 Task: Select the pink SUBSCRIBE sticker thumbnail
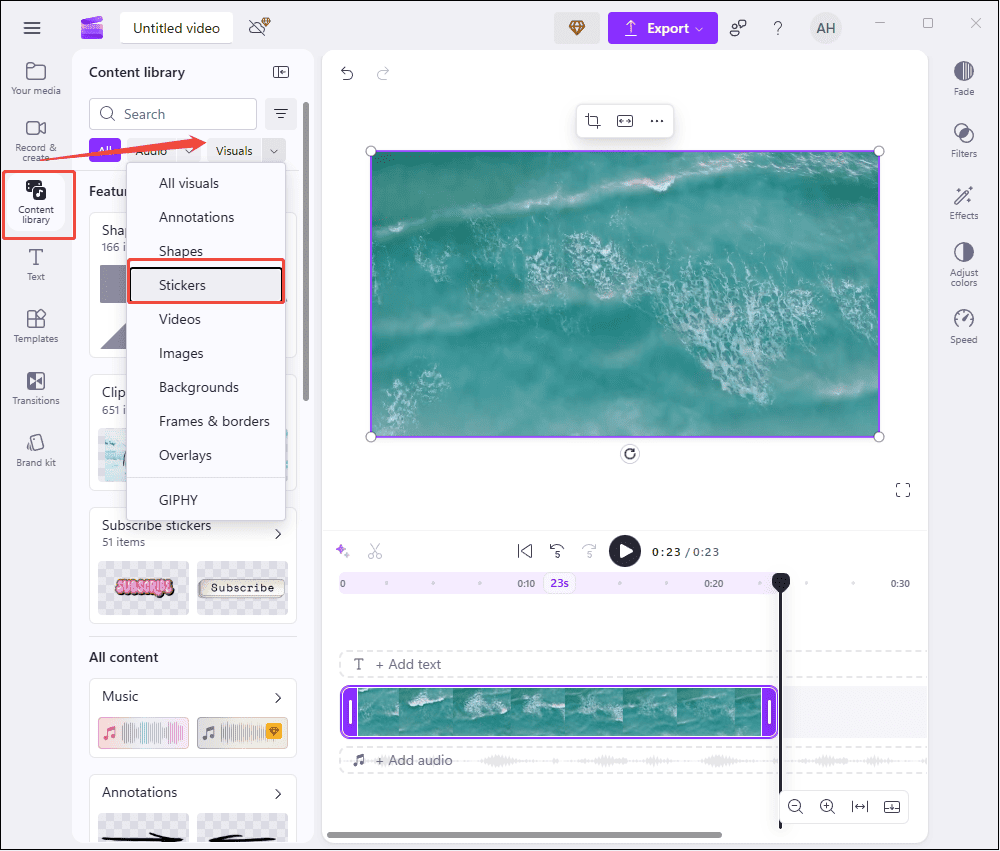tap(142, 588)
